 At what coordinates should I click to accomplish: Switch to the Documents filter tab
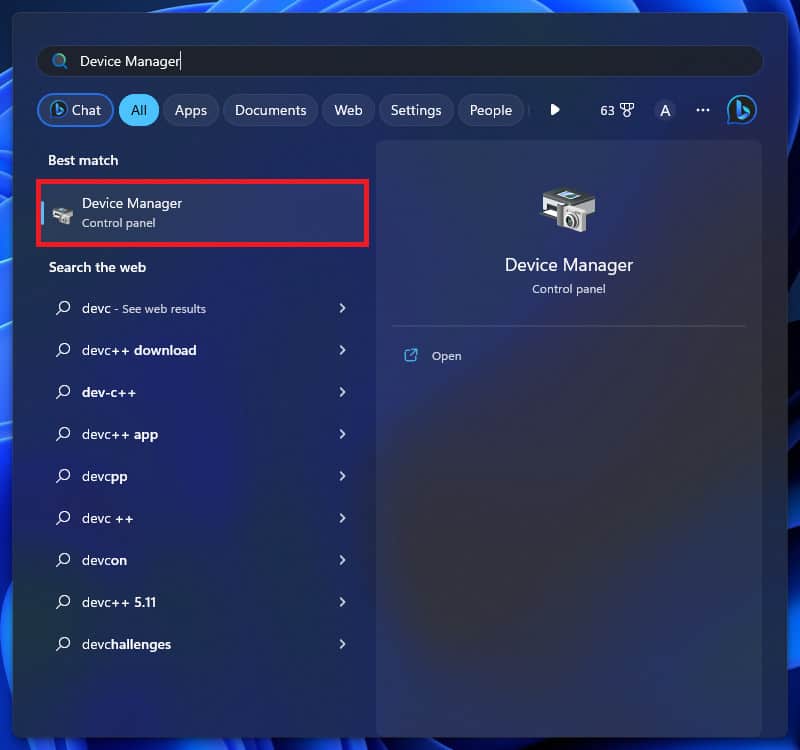coord(270,110)
